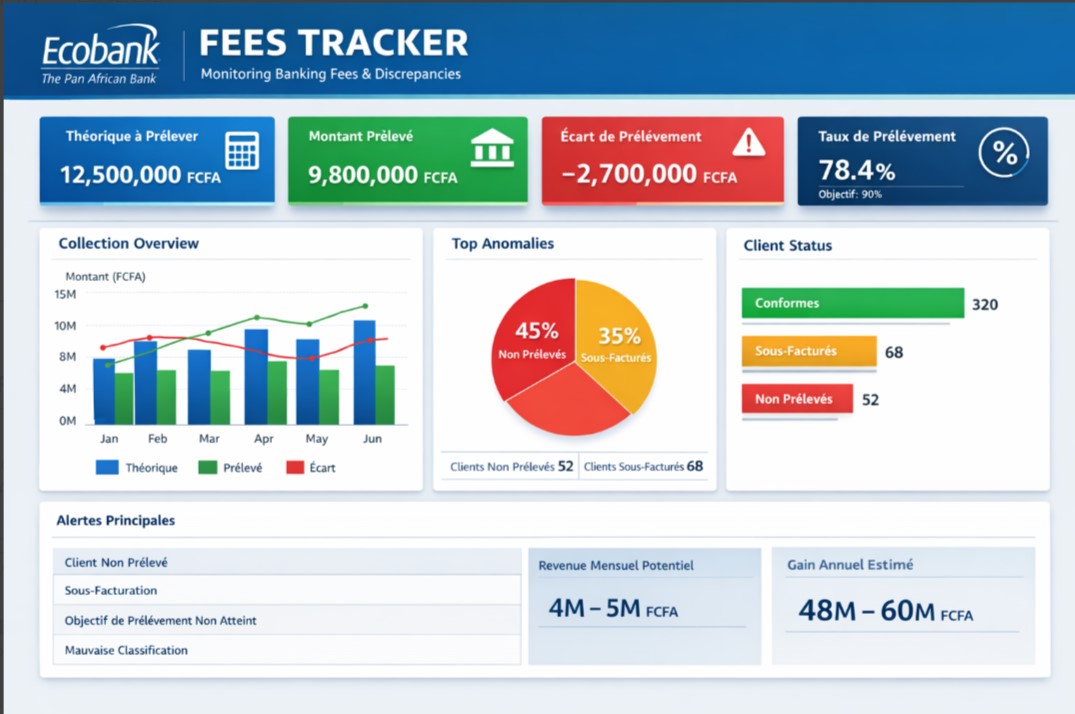Click the 12,500,000 FCFA value

coord(140,175)
